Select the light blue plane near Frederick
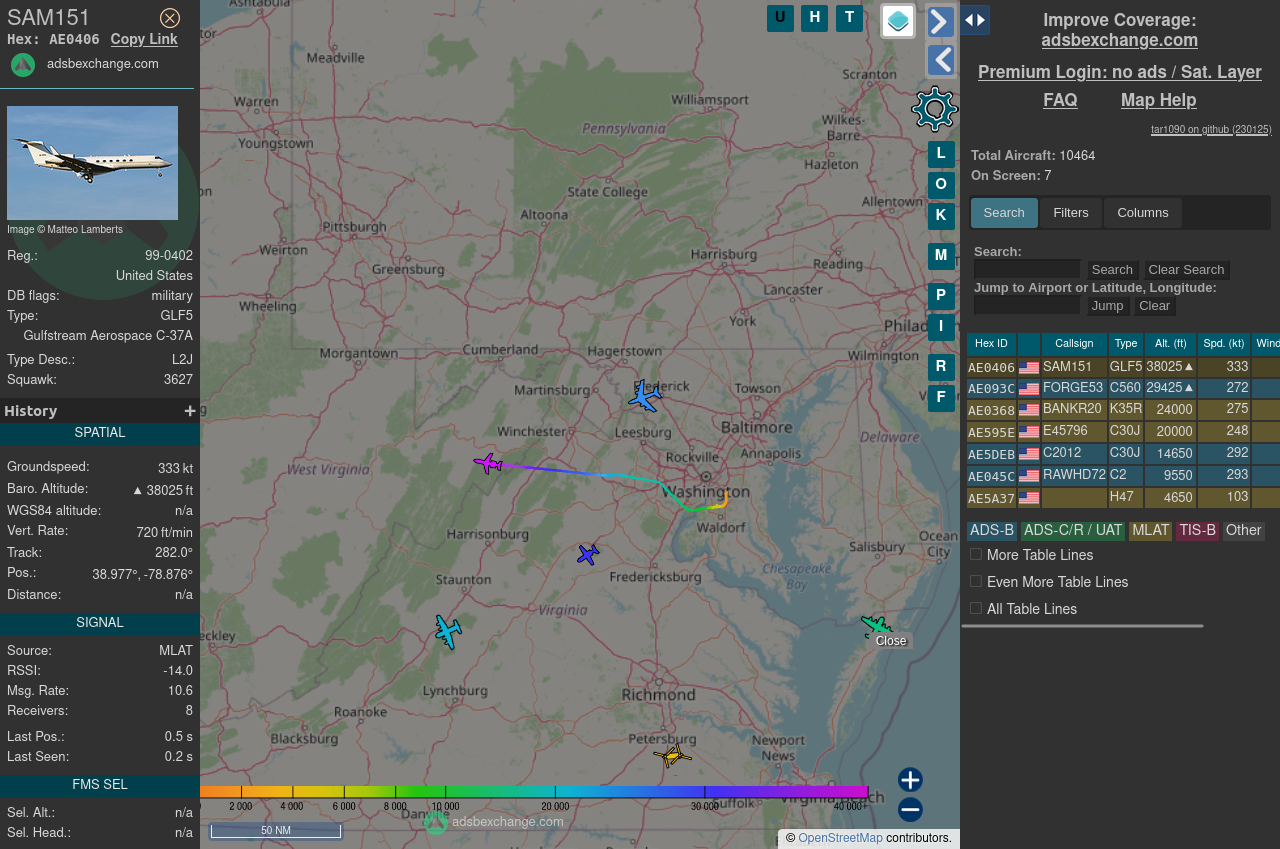This screenshot has width=1280, height=849. pos(645,396)
